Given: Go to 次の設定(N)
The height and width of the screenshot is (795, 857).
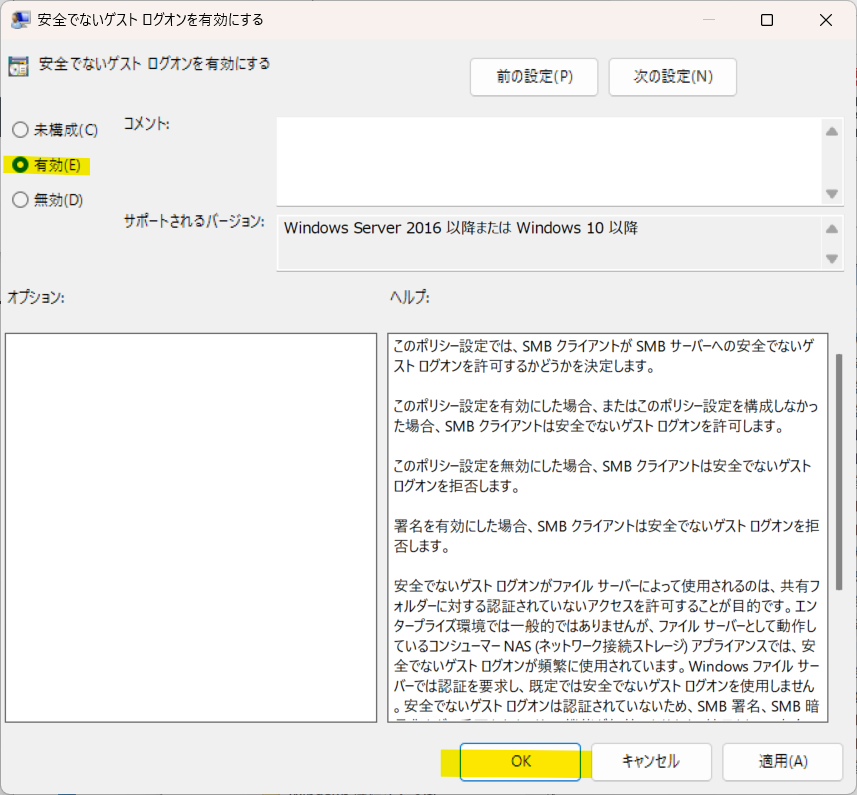Looking at the screenshot, I should point(672,77).
